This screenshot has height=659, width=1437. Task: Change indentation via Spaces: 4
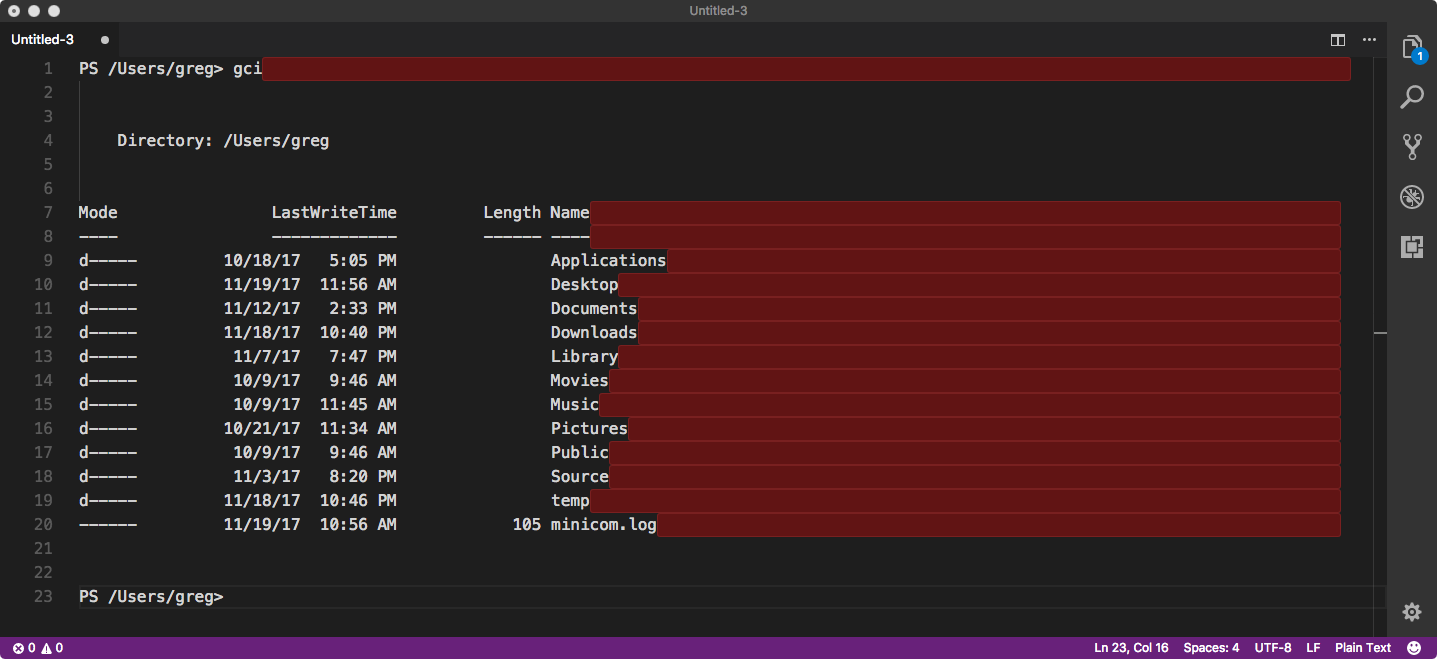[x=1211, y=648]
